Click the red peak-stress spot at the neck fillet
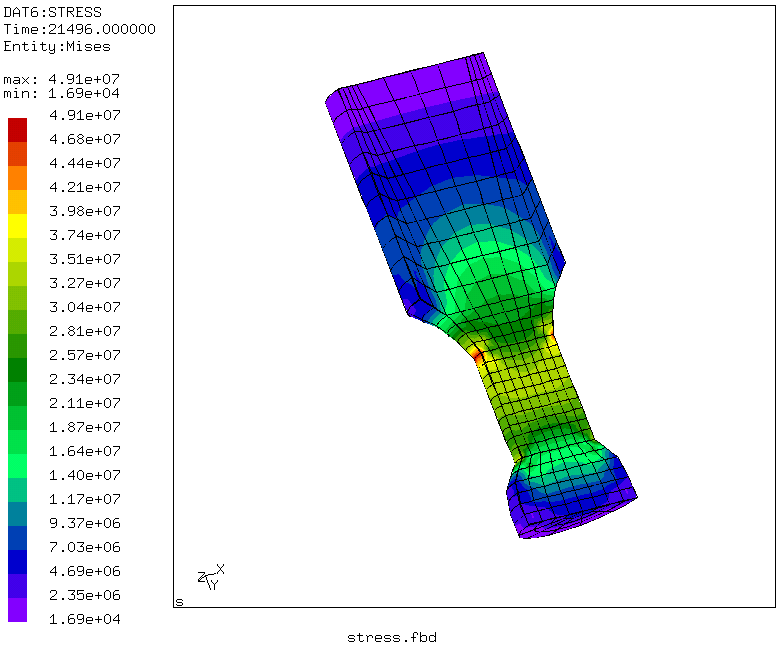 tap(478, 356)
